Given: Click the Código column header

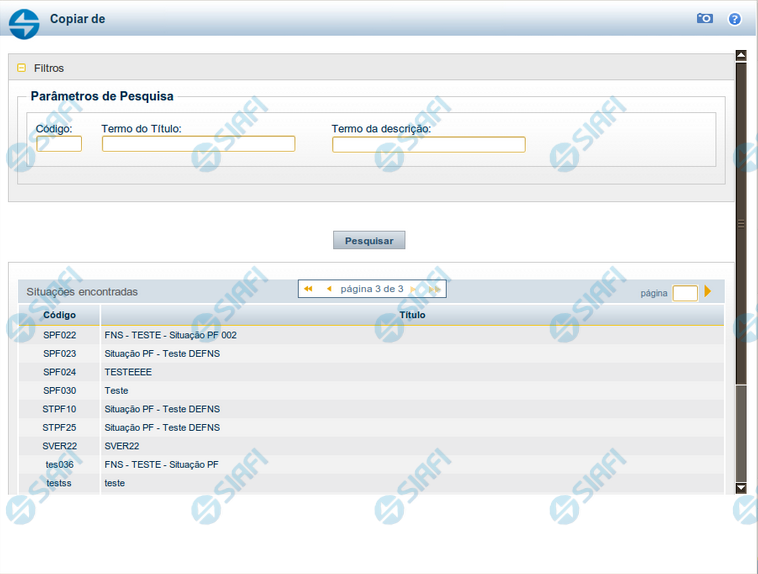Looking at the screenshot, I should 59,315.
